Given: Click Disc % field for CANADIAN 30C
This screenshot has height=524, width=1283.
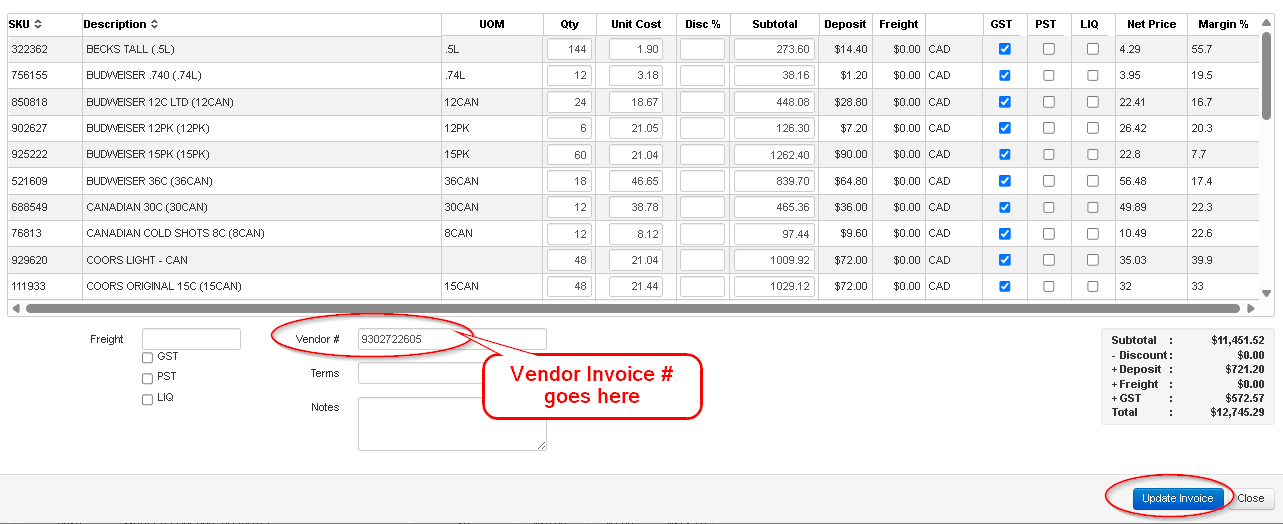Looking at the screenshot, I should (703, 207).
